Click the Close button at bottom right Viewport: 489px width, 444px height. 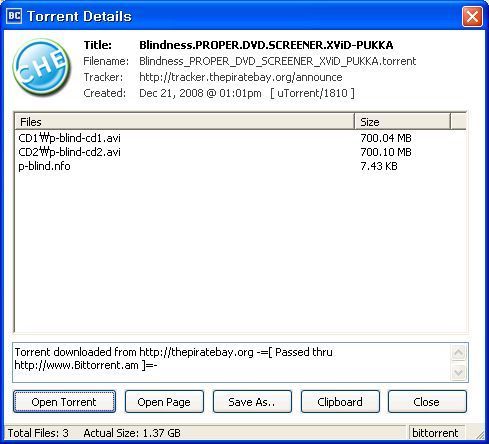click(x=427, y=402)
